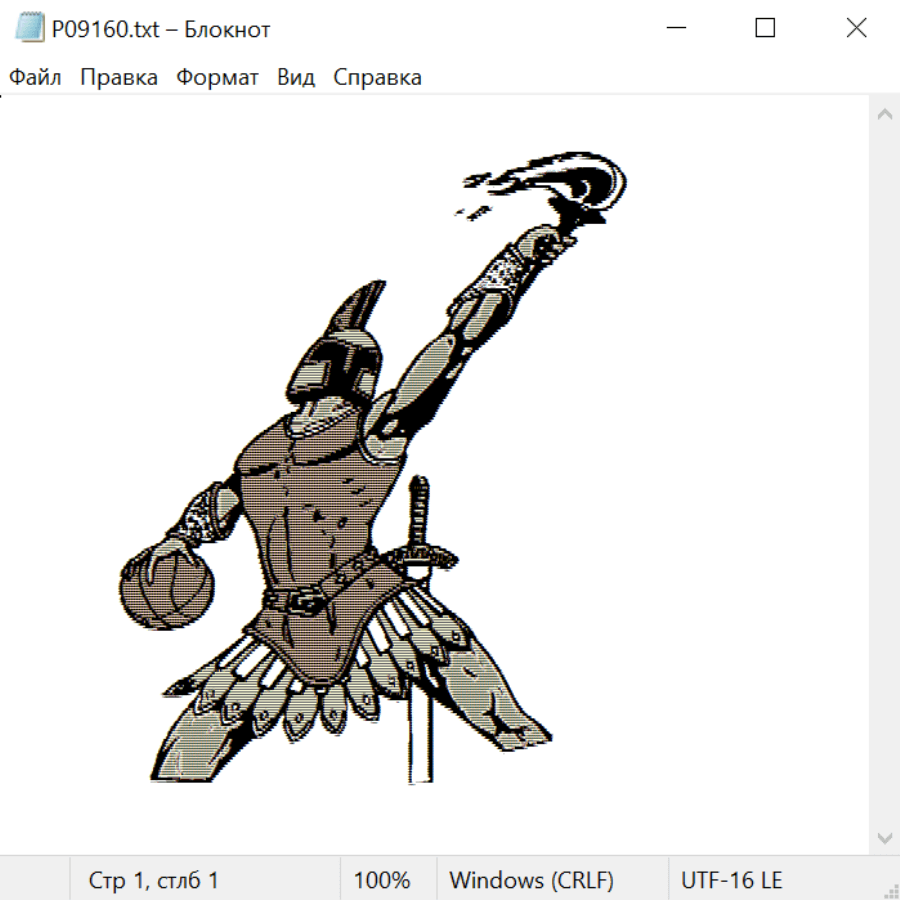
Task: Minimize the Блокнот window
Action: point(675,29)
